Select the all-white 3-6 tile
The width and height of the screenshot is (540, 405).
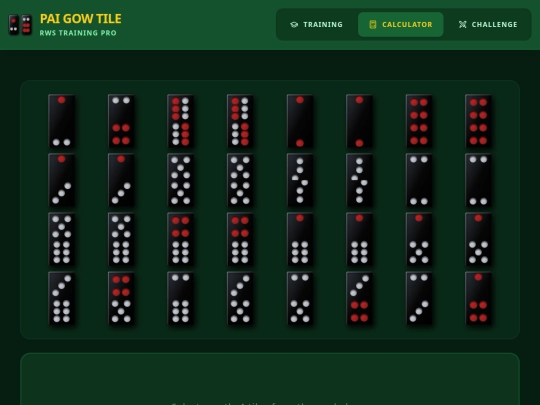(62, 299)
